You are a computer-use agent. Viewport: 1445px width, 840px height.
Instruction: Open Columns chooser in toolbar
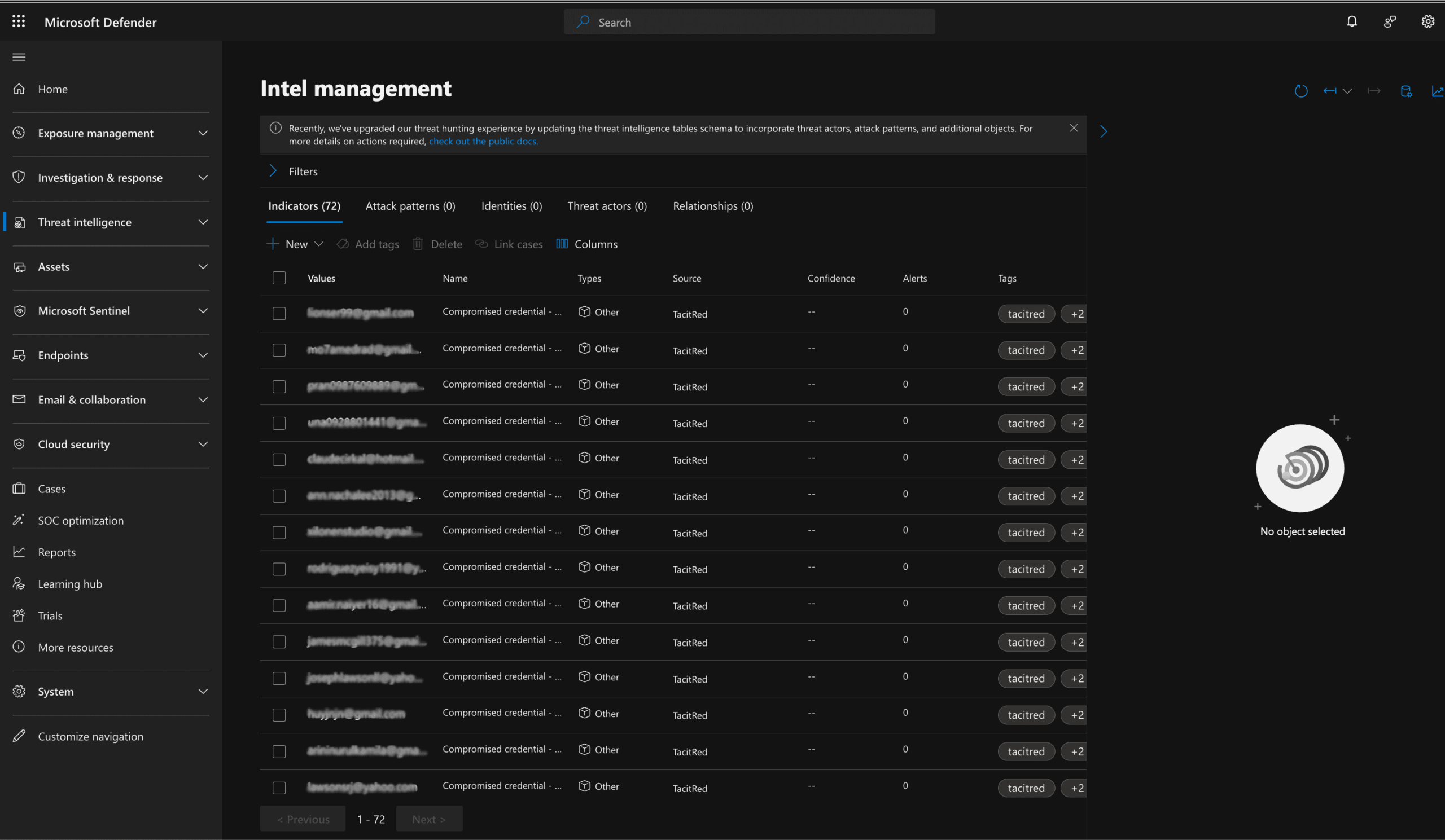586,244
